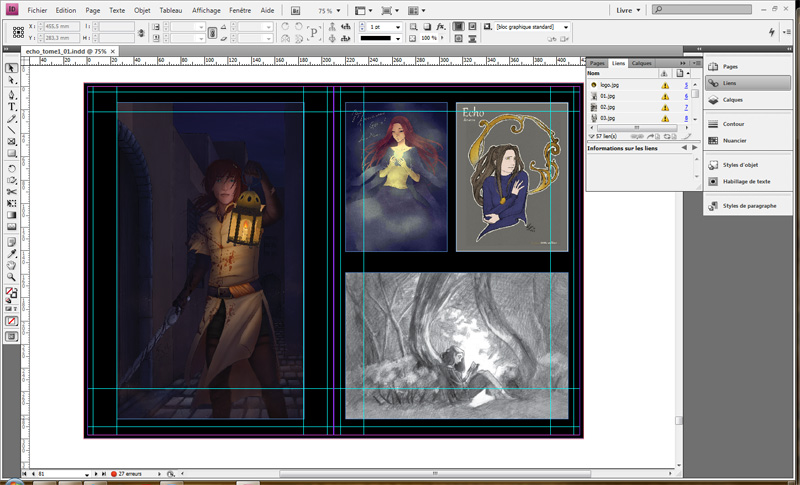Screen dimensions: 800x485
Task: Select the Line tool
Action: click(x=11, y=131)
